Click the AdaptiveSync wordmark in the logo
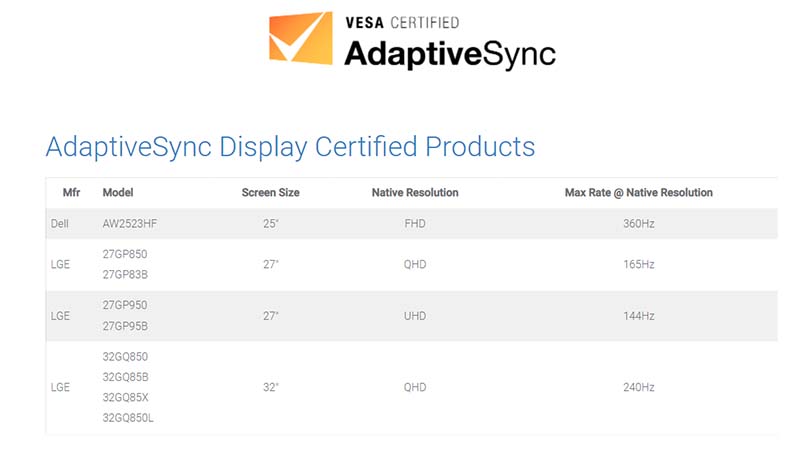The image size is (800, 461). [x=449, y=52]
